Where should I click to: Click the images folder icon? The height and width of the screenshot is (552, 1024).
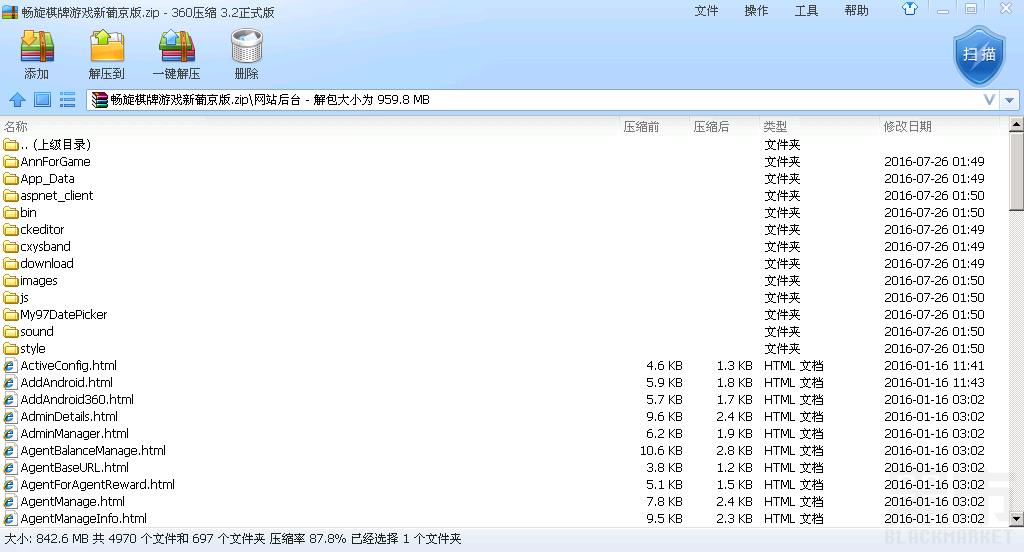click(x=10, y=280)
